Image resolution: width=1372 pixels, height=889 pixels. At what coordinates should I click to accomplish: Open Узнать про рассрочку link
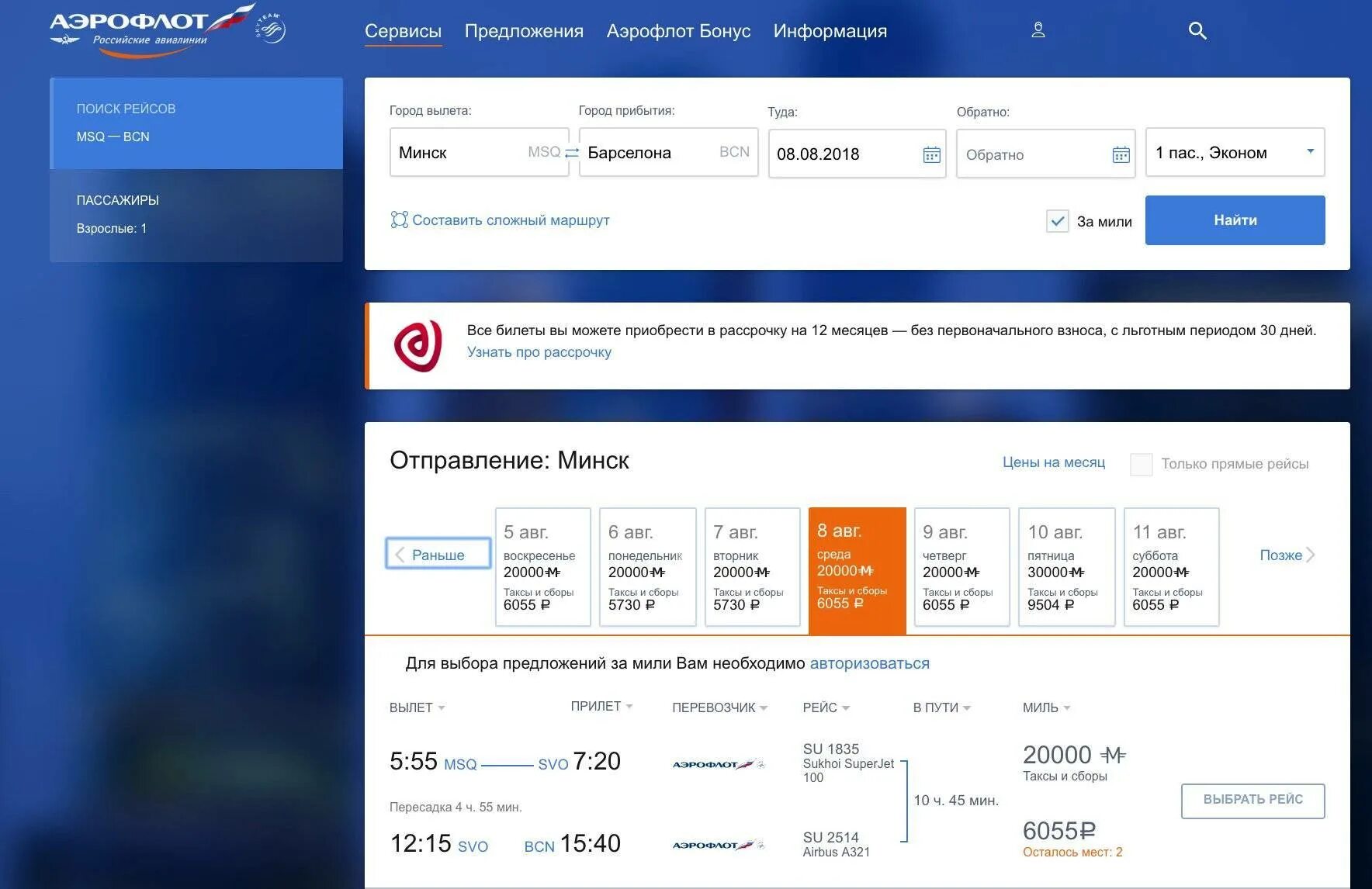pos(539,352)
